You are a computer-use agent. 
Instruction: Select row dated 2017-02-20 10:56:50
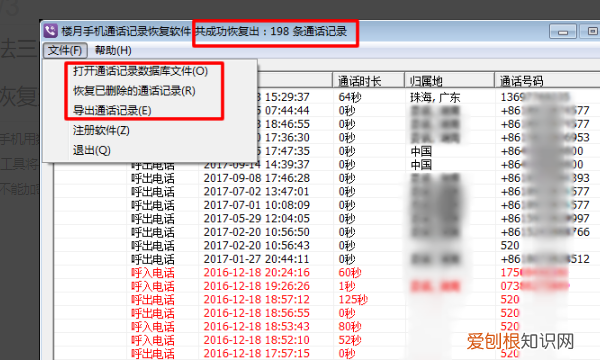pyautogui.click(x=327, y=232)
